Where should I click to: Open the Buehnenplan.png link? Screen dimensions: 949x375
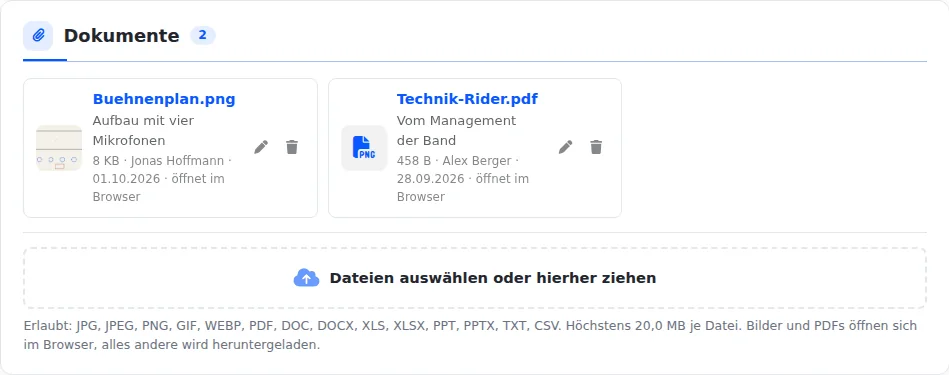tap(164, 99)
